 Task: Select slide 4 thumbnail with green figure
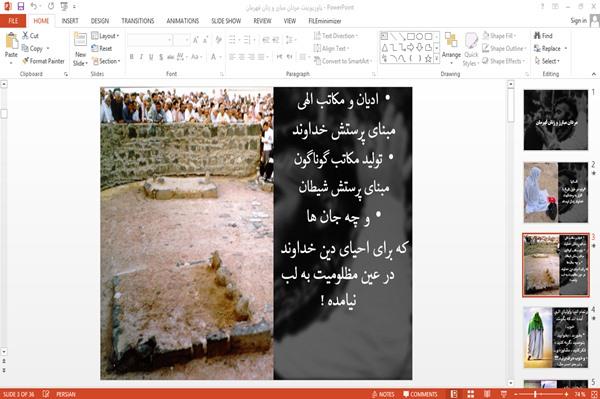click(556, 337)
